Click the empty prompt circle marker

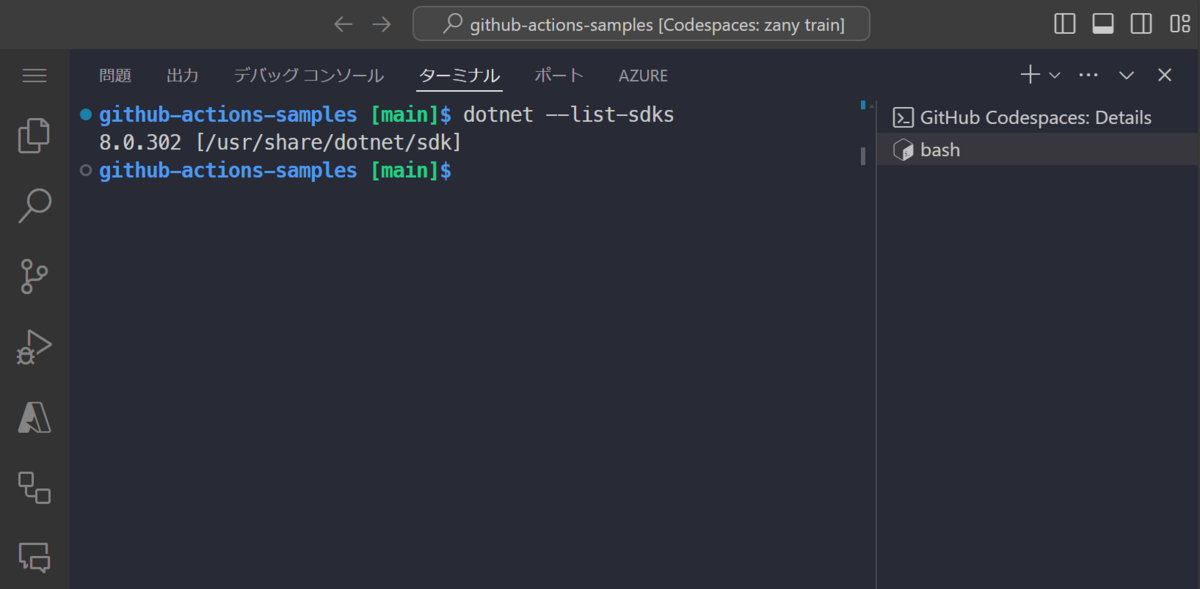(x=86, y=170)
